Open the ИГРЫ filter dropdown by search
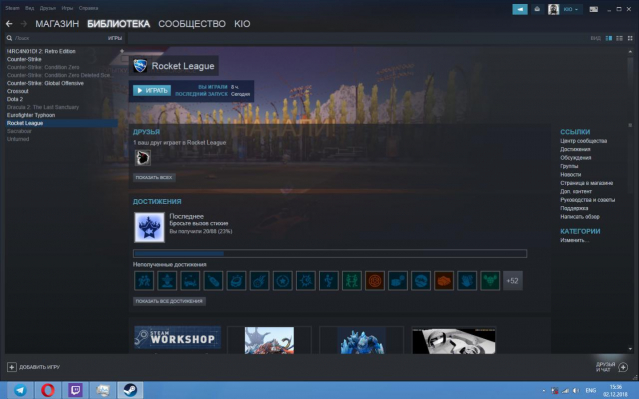Screen dimensions: 639x399 click(115, 38)
